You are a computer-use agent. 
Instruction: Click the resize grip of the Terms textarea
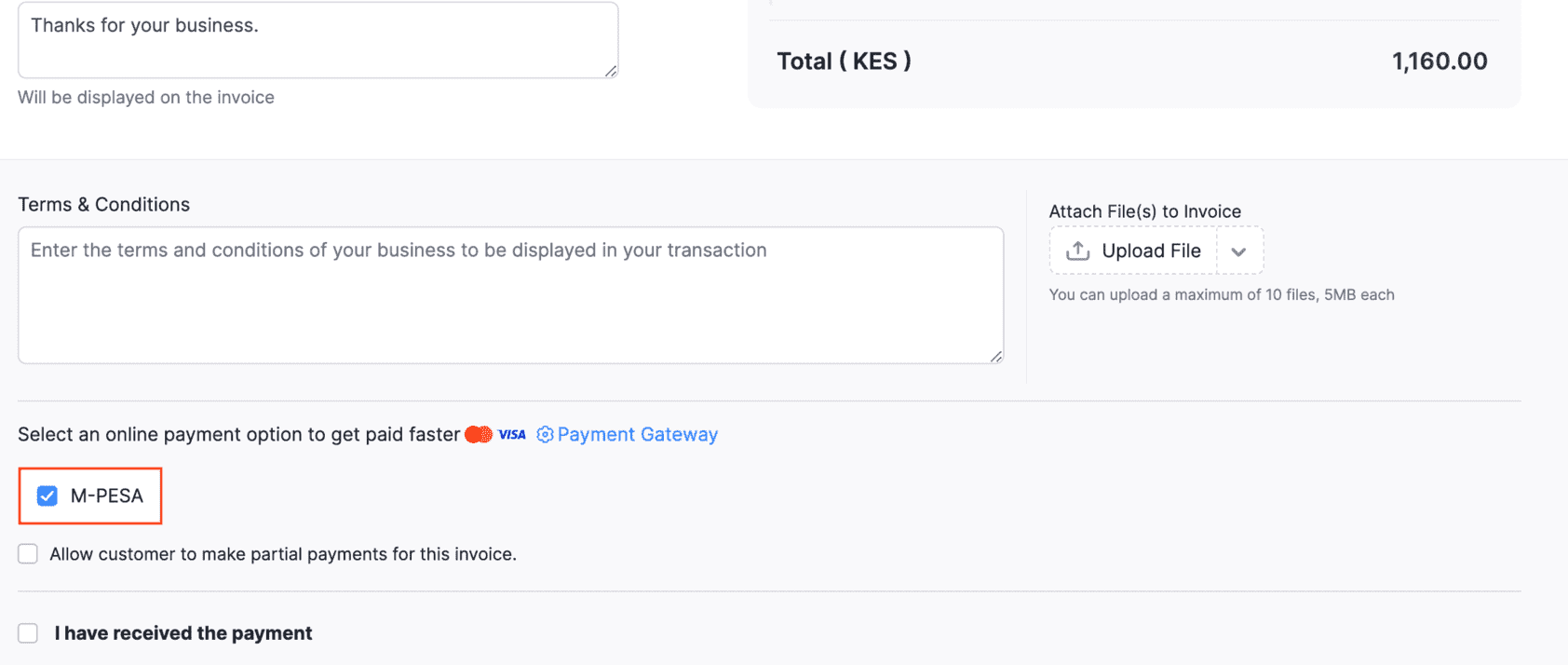pyautogui.click(x=996, y=356)
